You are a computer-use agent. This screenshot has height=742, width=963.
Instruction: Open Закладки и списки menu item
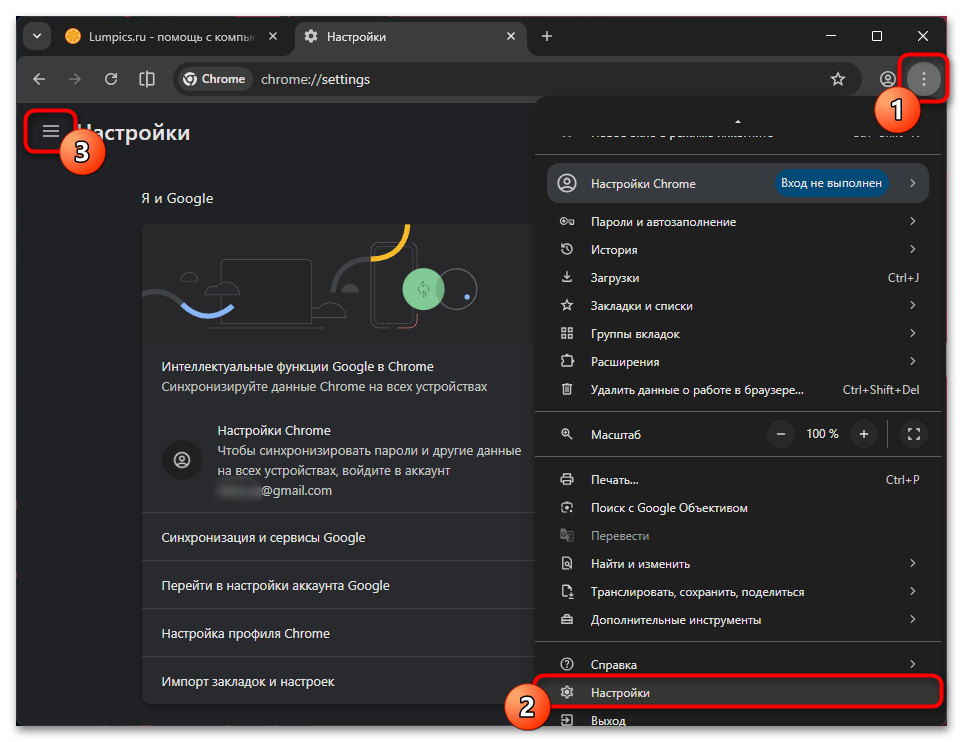tap(737, 306)
